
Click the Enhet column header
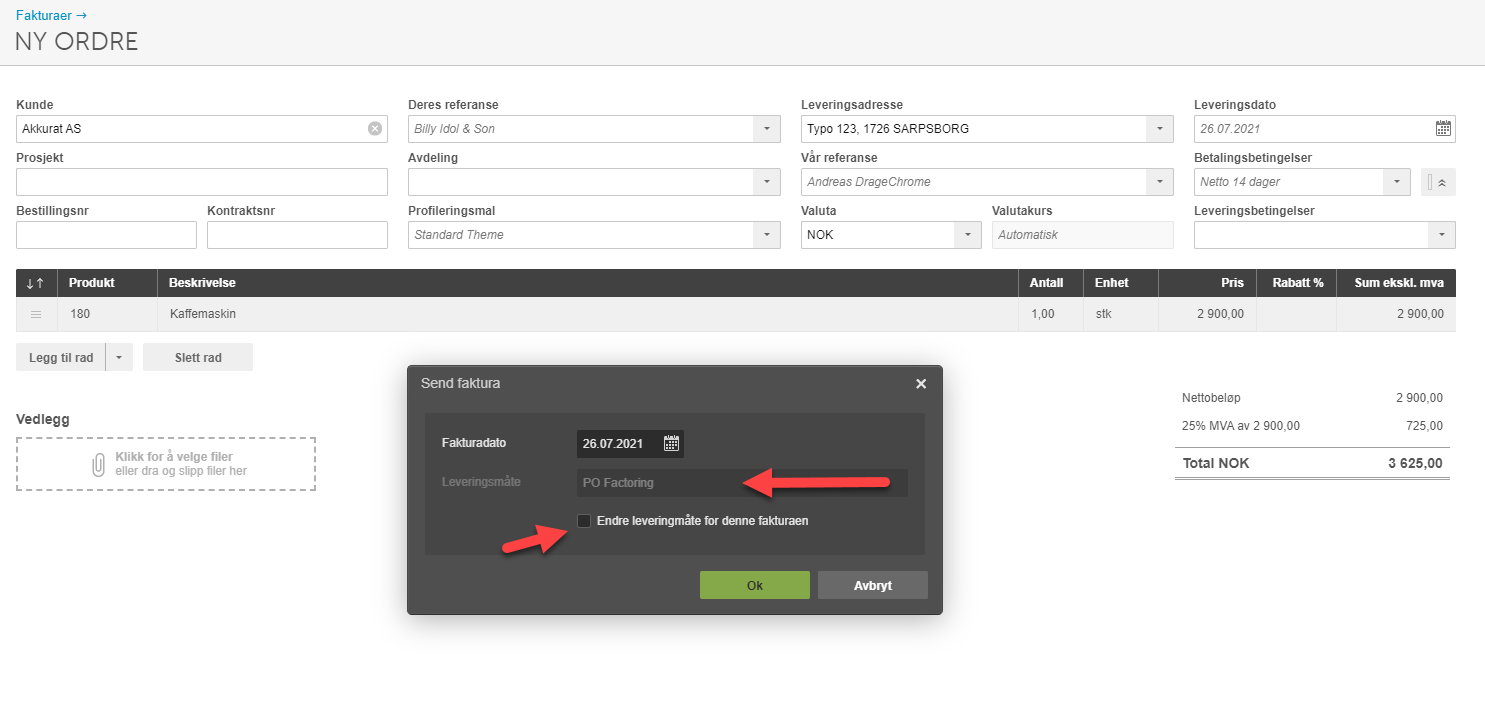[1121, 283]
